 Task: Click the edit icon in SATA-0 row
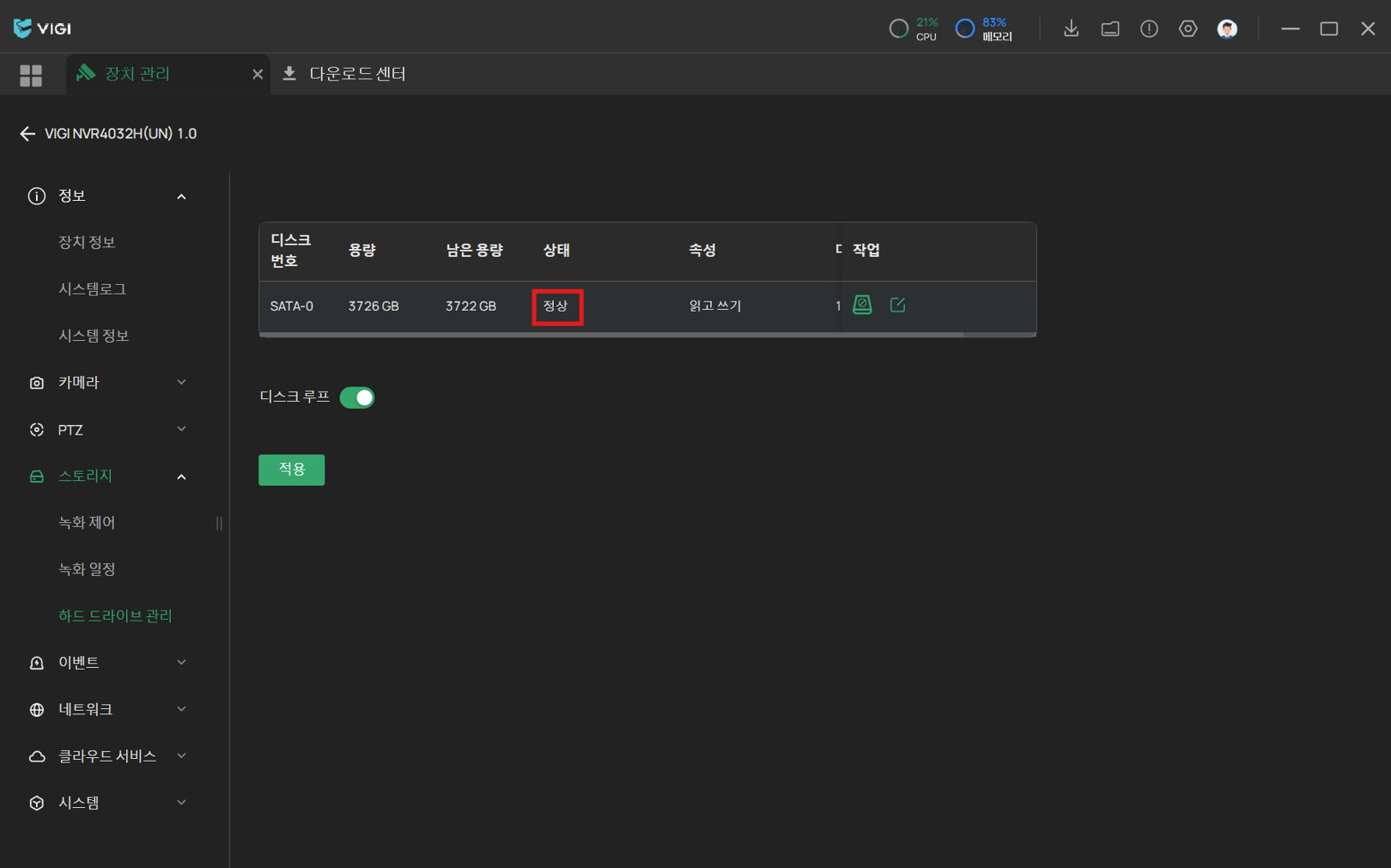[897, 305]
